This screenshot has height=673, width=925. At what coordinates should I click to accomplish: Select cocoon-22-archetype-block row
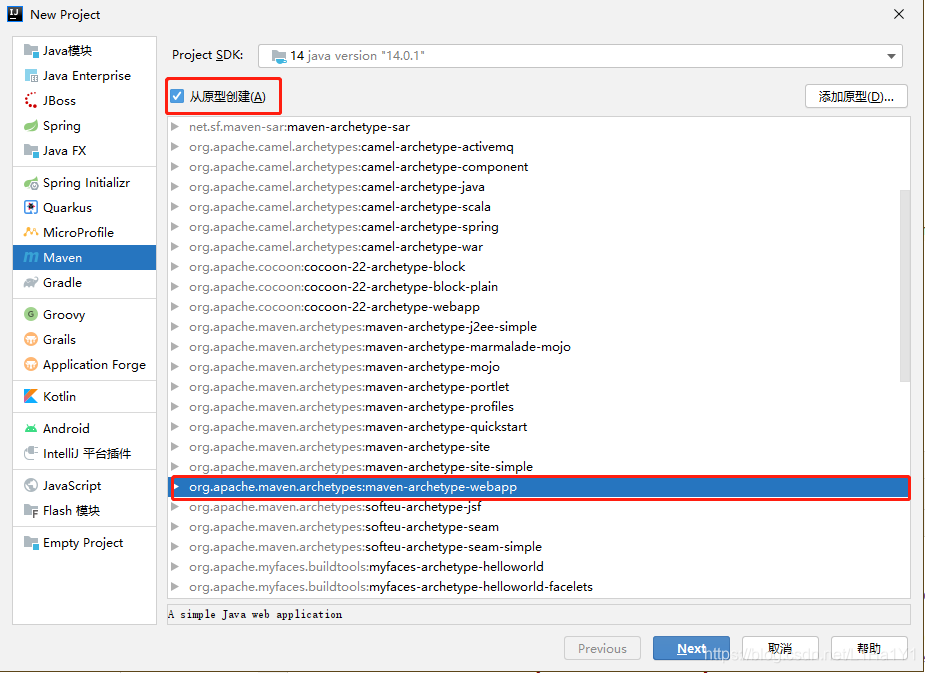tap(539, 267)
